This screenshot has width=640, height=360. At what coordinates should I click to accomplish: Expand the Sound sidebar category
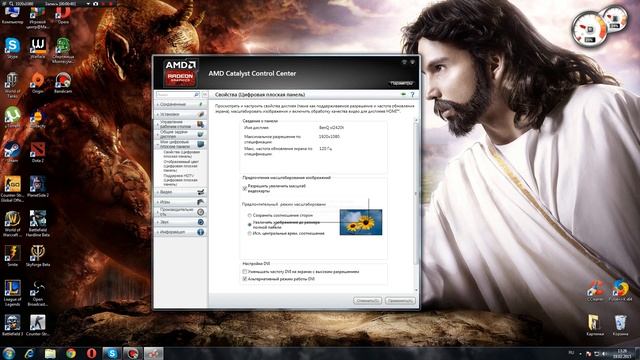click(180, 222)
